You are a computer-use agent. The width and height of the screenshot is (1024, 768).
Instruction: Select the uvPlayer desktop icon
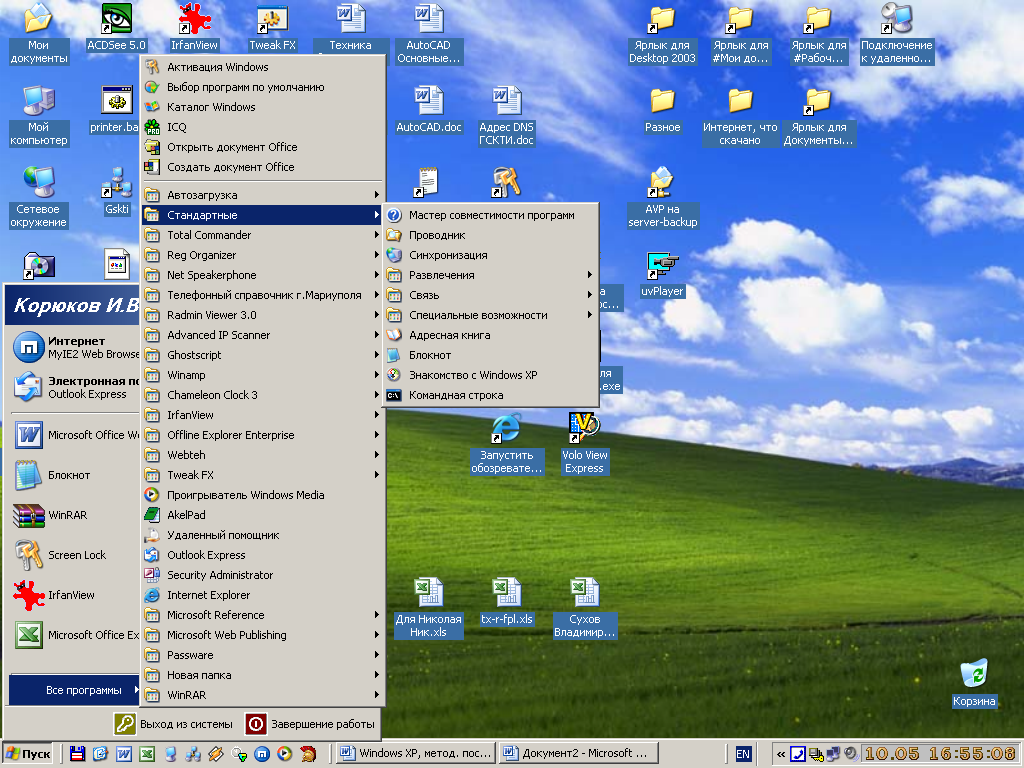tap(662, 274)
